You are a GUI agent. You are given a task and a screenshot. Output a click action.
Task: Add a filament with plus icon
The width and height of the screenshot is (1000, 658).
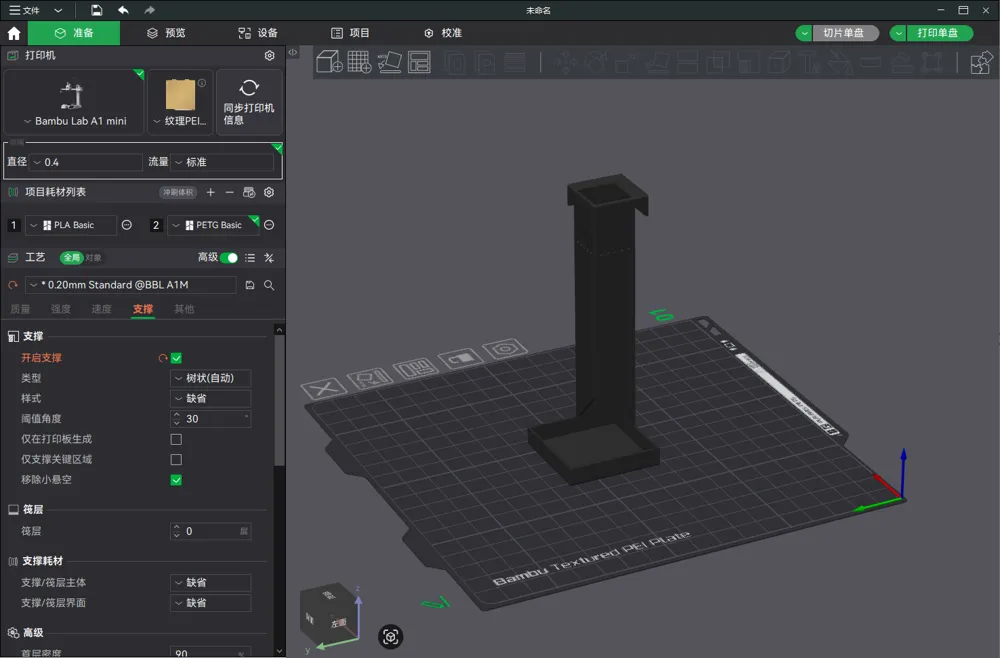[x=210, y=192]
